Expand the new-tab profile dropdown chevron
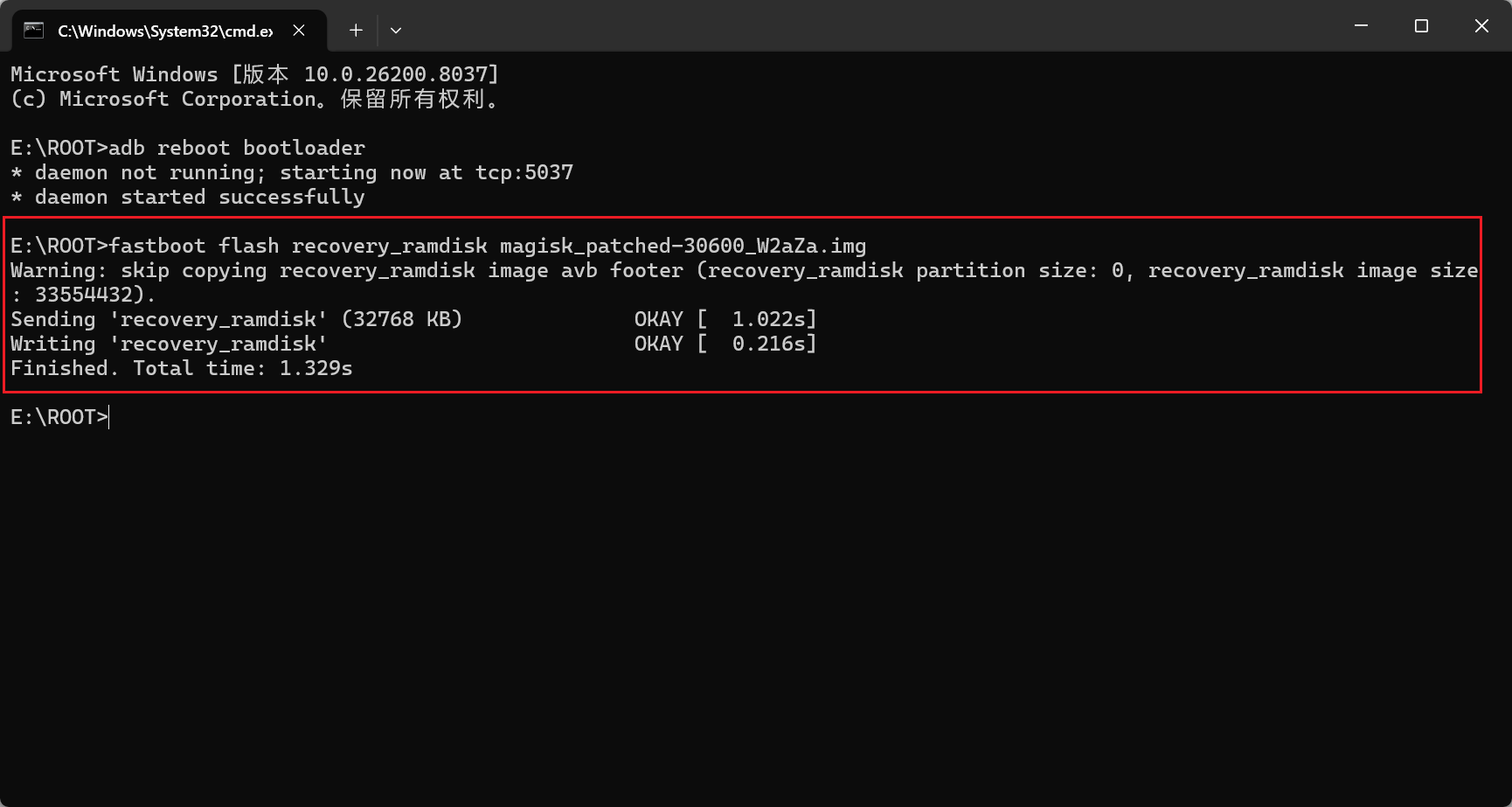The width and height of the screenshot is (1512, 807). click(396, 31)
